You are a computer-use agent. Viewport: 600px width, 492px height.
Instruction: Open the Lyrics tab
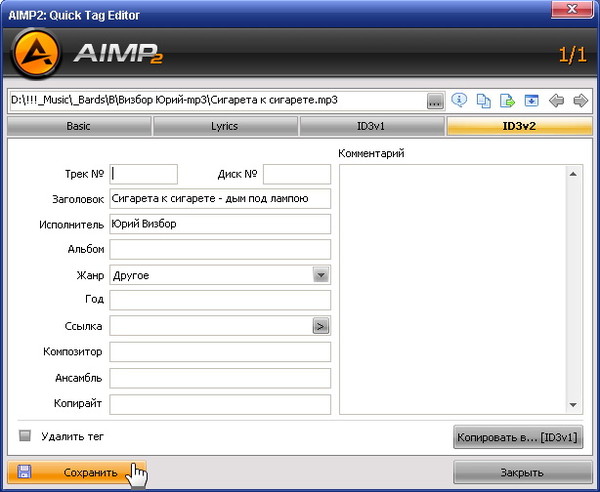[225, 126]
